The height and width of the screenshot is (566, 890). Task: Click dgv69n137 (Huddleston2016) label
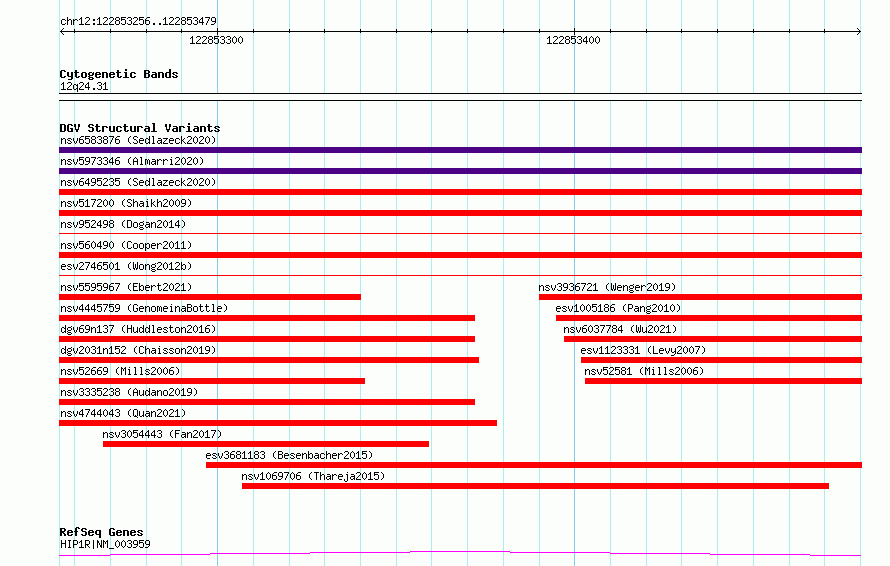[138, 329]
